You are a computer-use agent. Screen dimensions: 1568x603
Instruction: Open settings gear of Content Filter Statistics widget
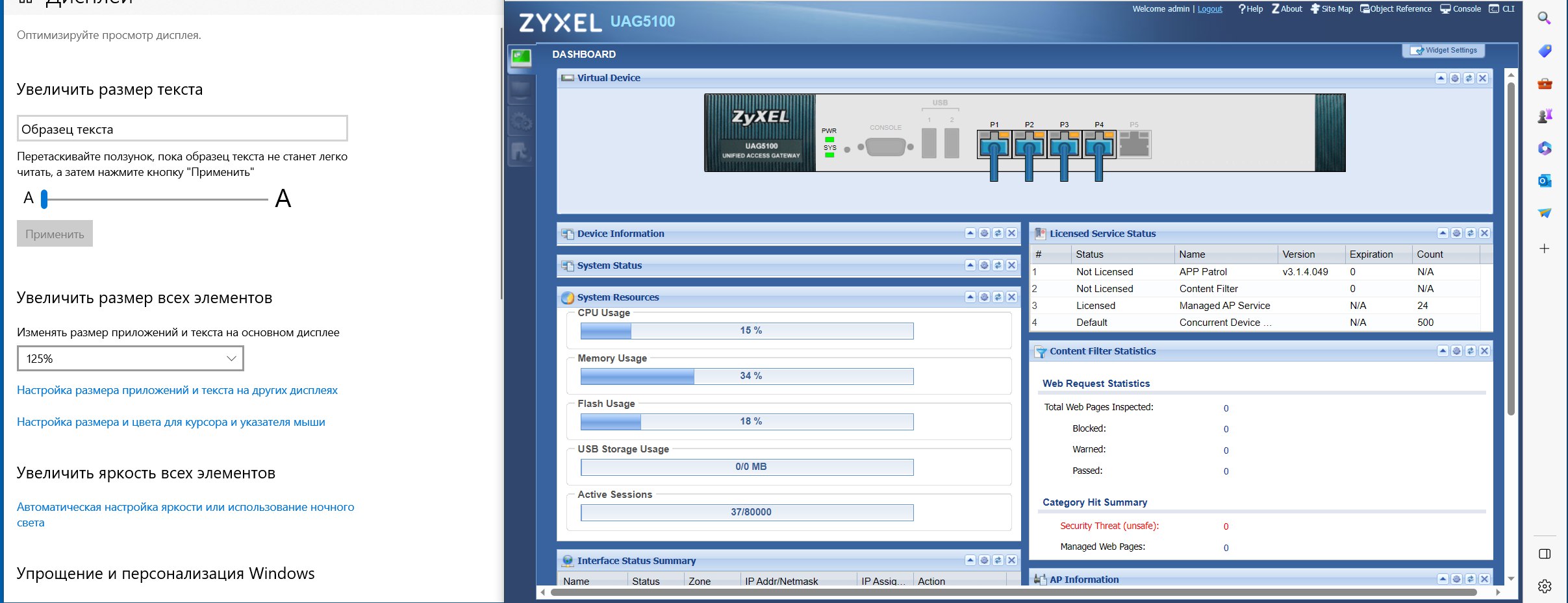1456,351
